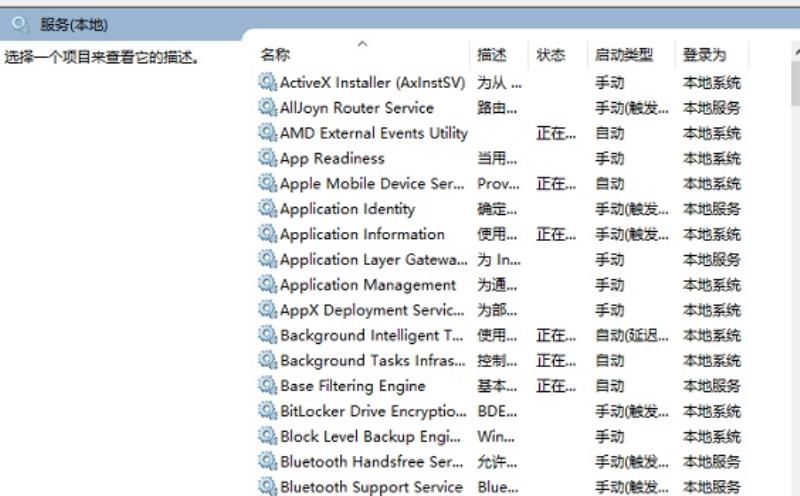Screen dimensions: 800x496
Task: Click the BDE... description of BitLocker row
Action: (x=497, y=411)
